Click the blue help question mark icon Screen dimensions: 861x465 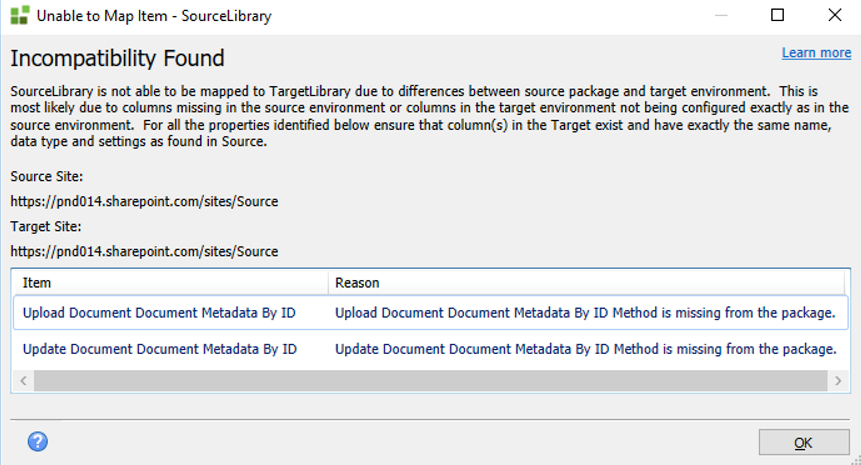[x=38, y=441]
